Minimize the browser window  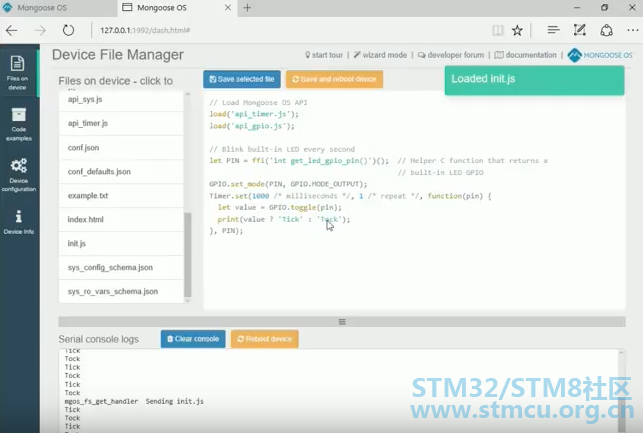coord(577,7)
